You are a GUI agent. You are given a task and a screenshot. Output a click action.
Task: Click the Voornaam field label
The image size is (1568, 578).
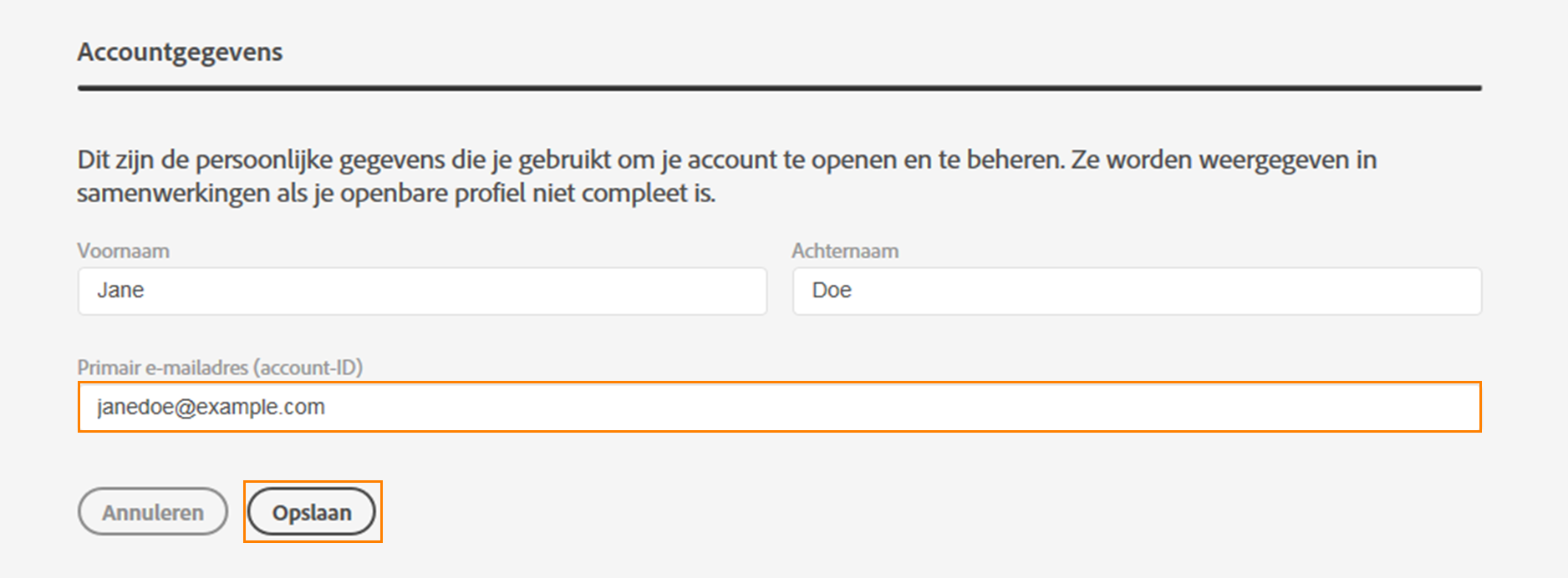tap(123, 250)
